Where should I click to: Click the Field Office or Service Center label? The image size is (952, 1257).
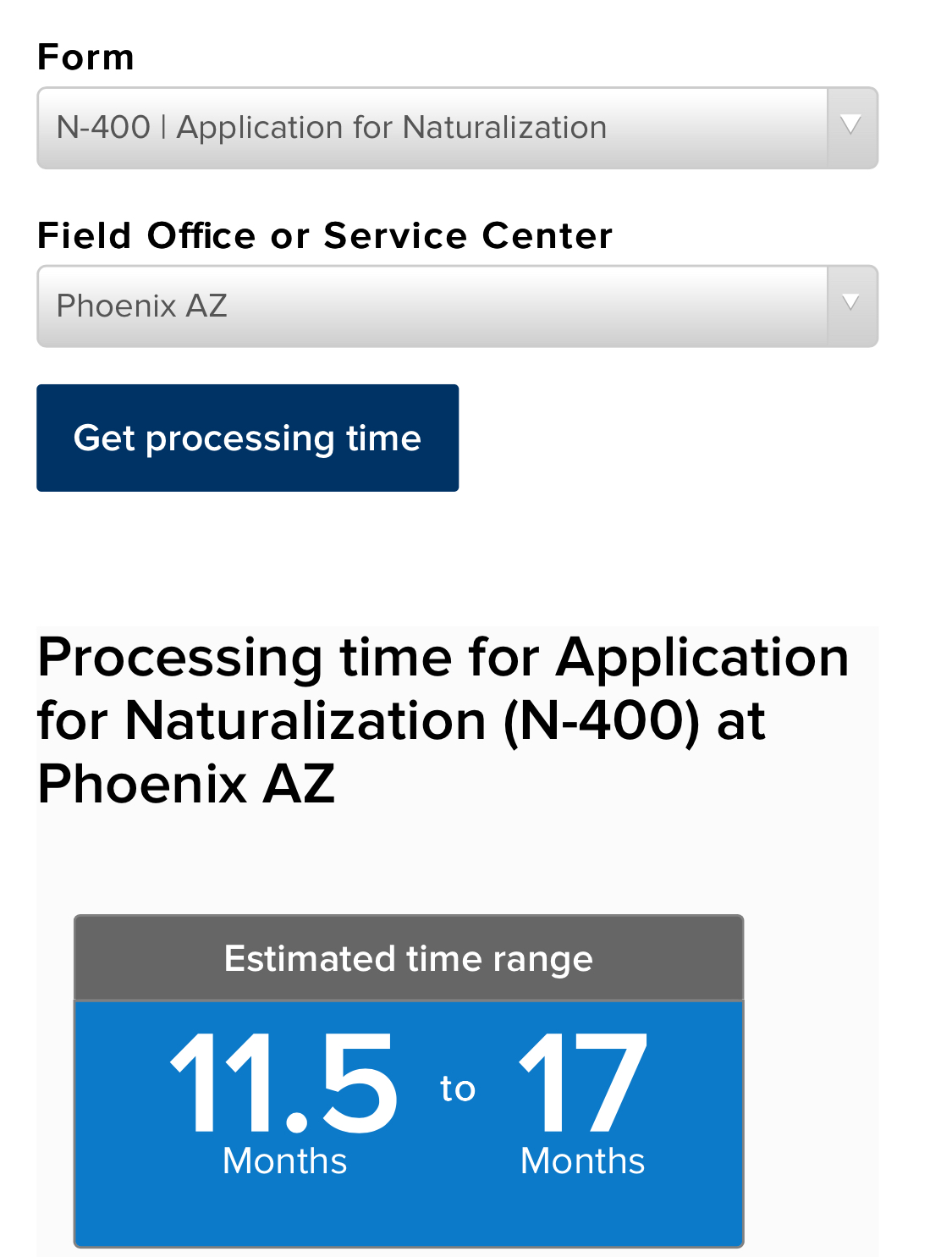tap(325, 235)
